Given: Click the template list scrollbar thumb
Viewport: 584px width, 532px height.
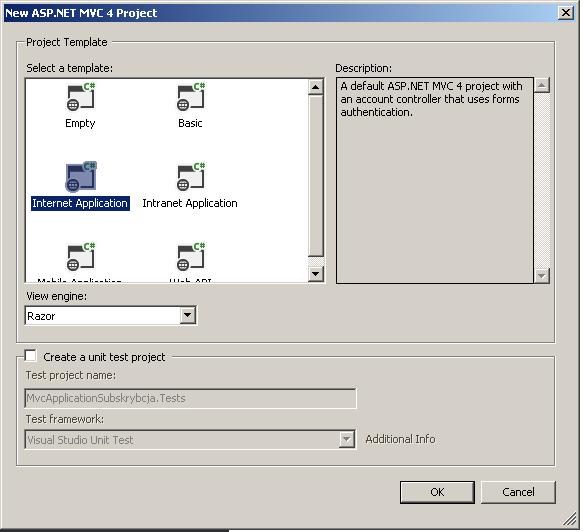Looking at the screenshot, I should point(316,176).
